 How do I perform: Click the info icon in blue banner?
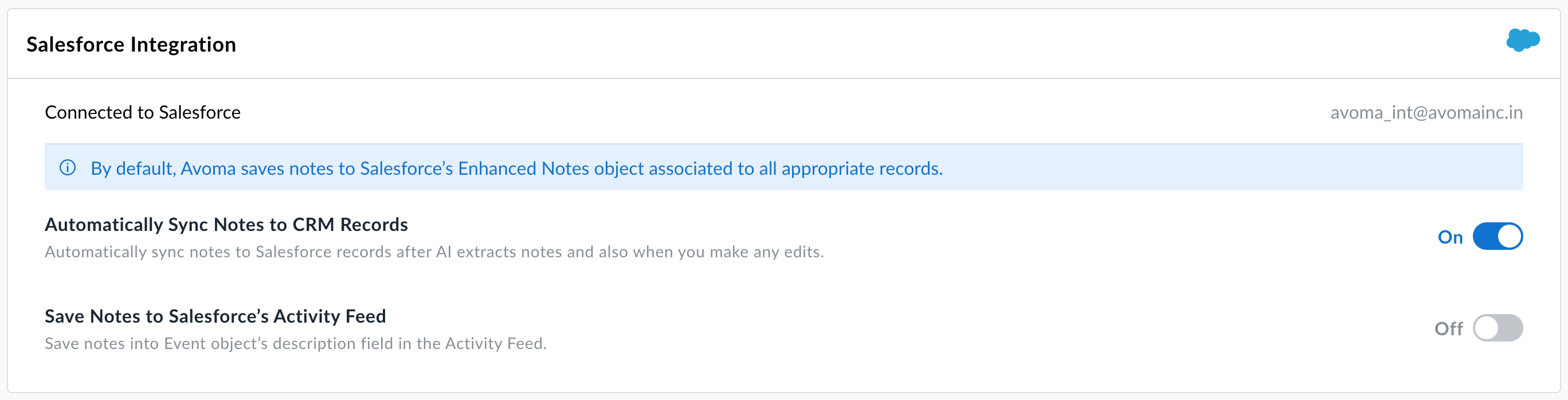point(68,167)
